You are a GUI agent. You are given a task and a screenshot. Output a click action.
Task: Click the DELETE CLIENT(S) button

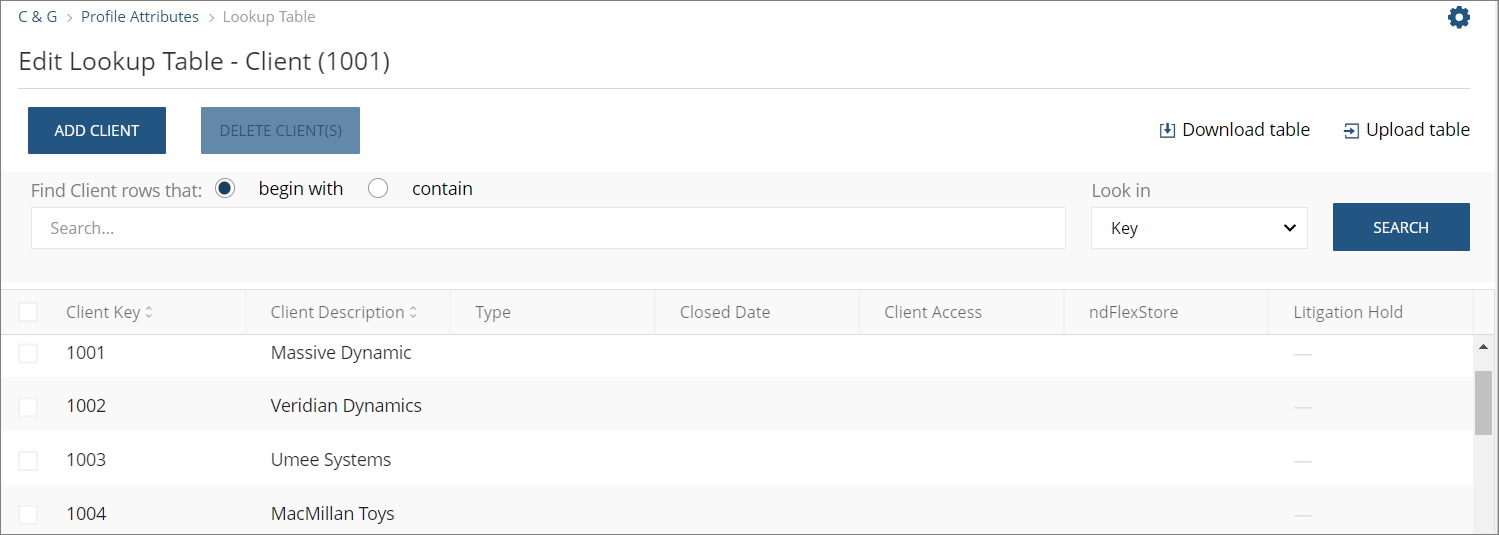point(280,130)
